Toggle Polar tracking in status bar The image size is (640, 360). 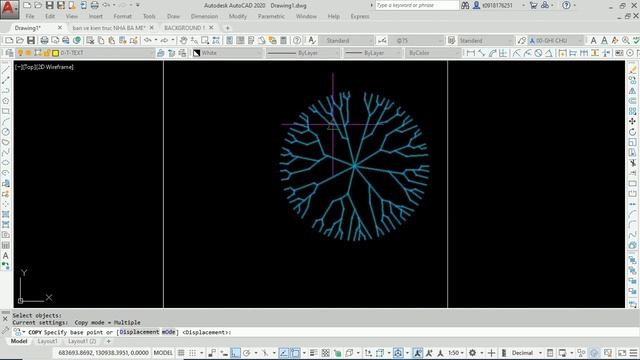pos(247,353)
